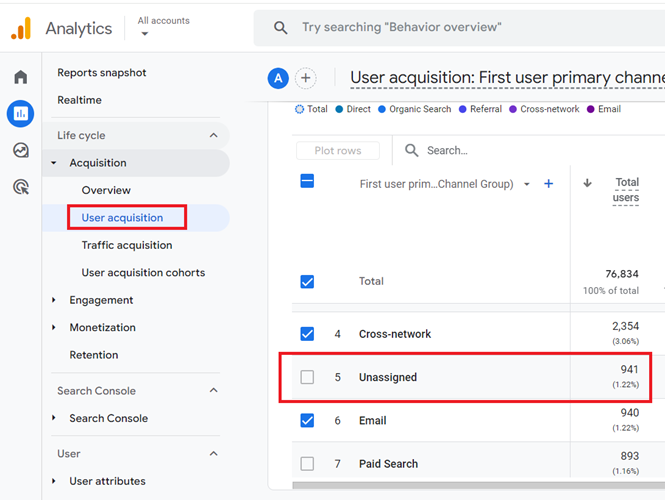Collapse the Life cycle section
This screenshot has height=500, width=665.
pyautogui.click(x=213, y=136)
